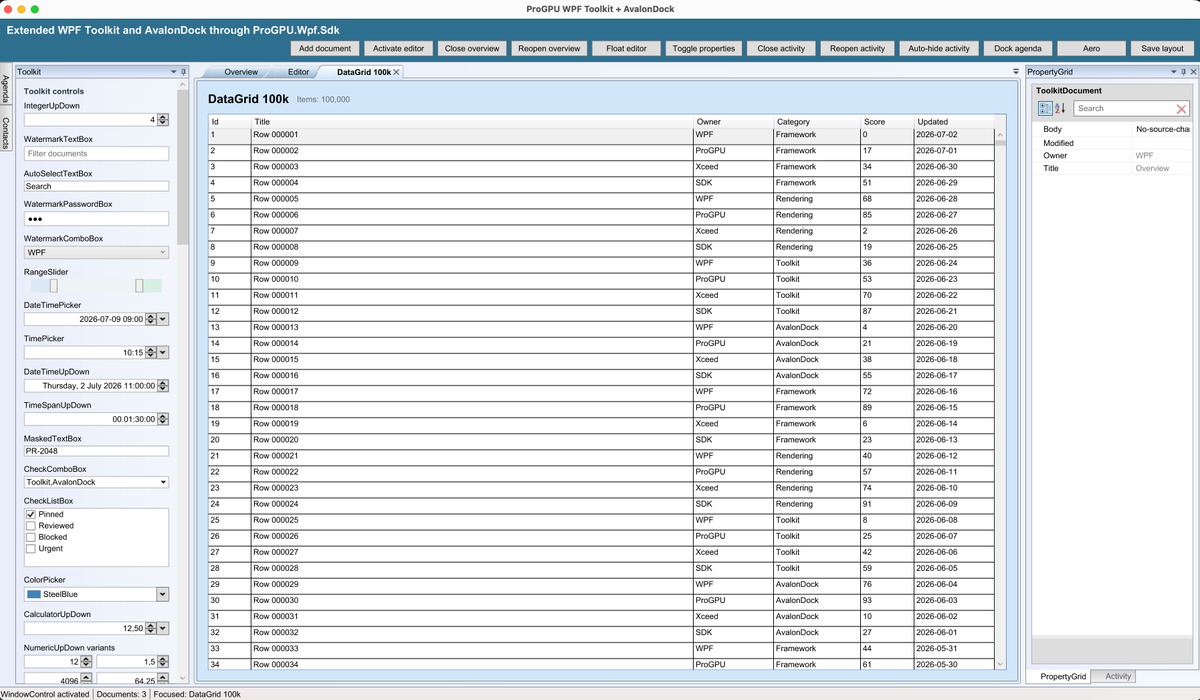Click the SteelBlue color swatch
Viewport: 1200px width, 700px height.
coord(34,594)
